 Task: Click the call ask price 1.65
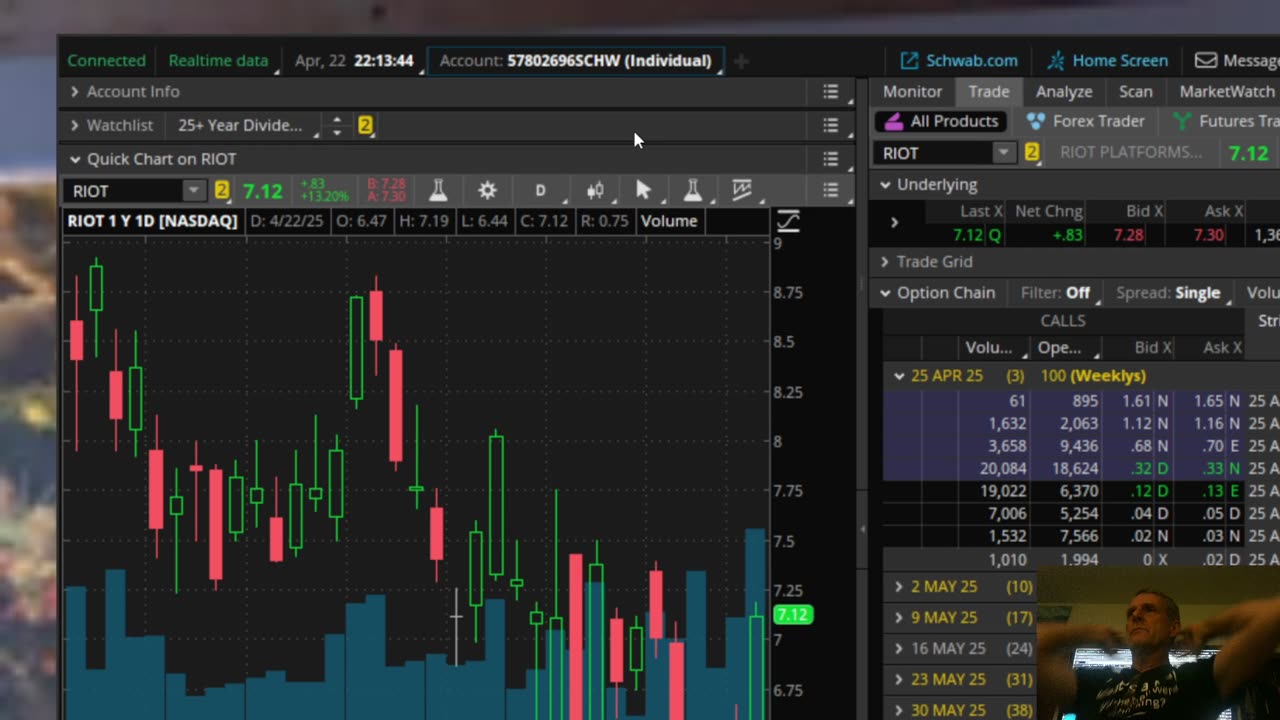(1210, 401)
